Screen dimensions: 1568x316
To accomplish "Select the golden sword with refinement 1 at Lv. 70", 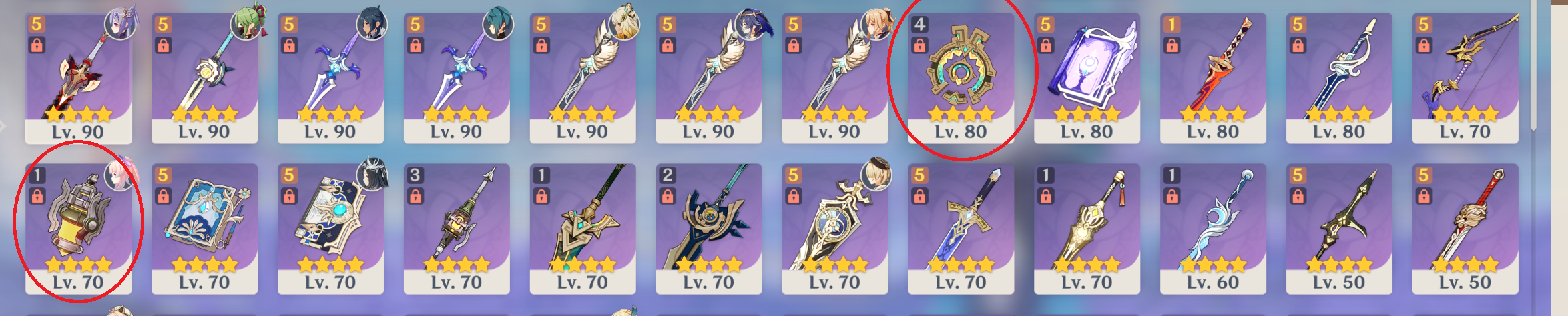I will 1087,229.
